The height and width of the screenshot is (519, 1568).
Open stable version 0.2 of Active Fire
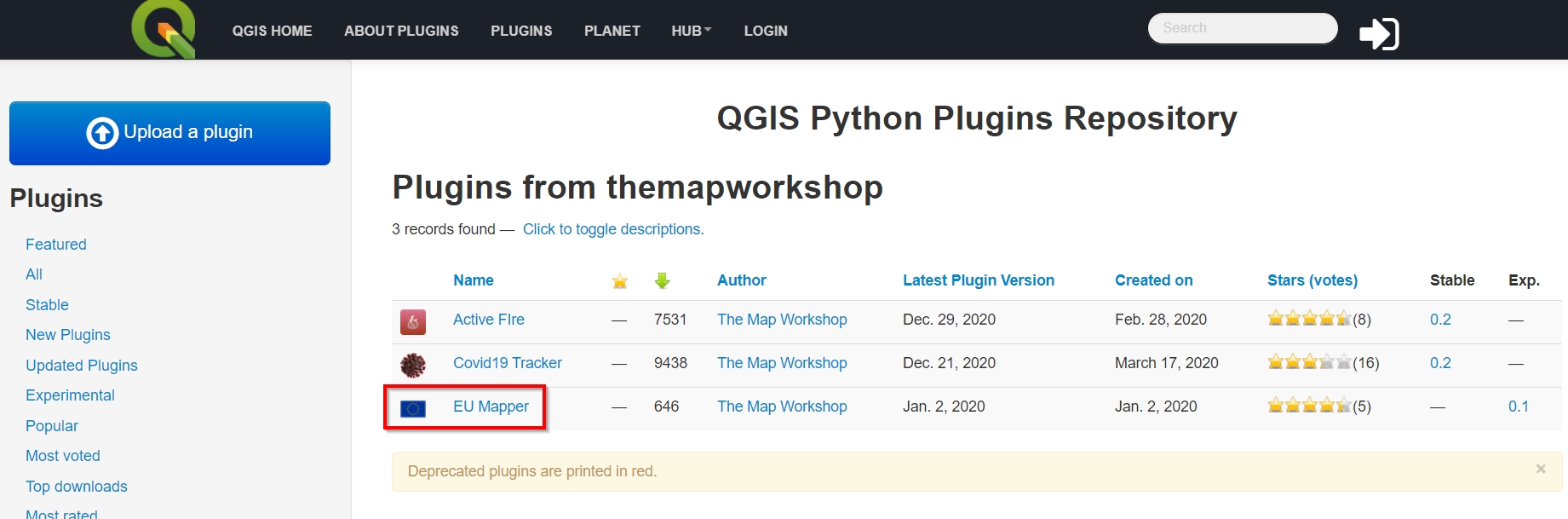click(x=1439, y=320)
